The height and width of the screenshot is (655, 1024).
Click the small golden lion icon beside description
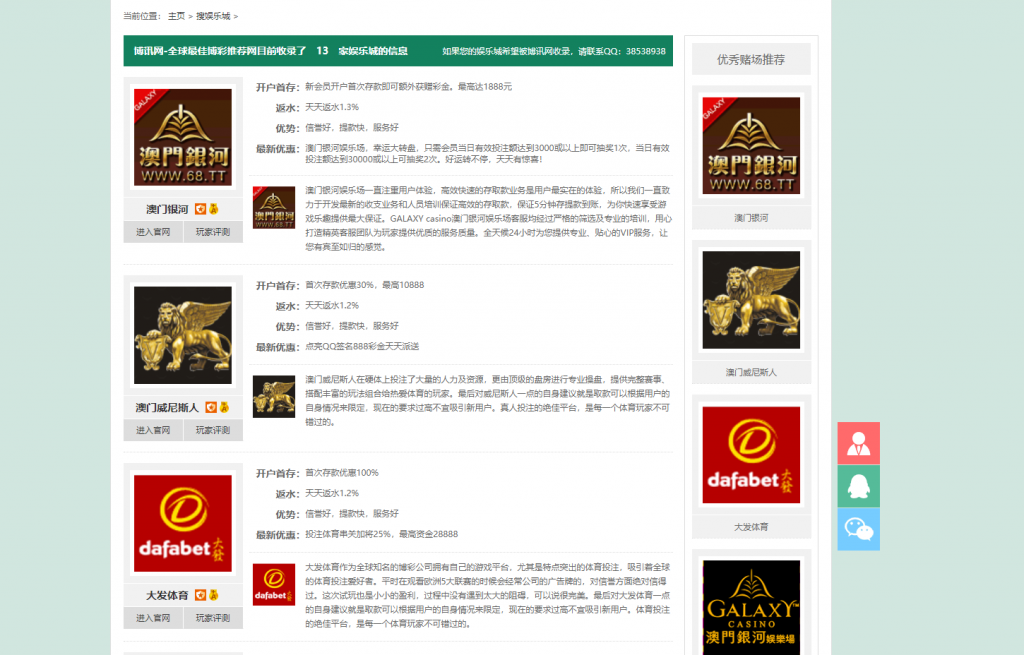click(273, 396)
